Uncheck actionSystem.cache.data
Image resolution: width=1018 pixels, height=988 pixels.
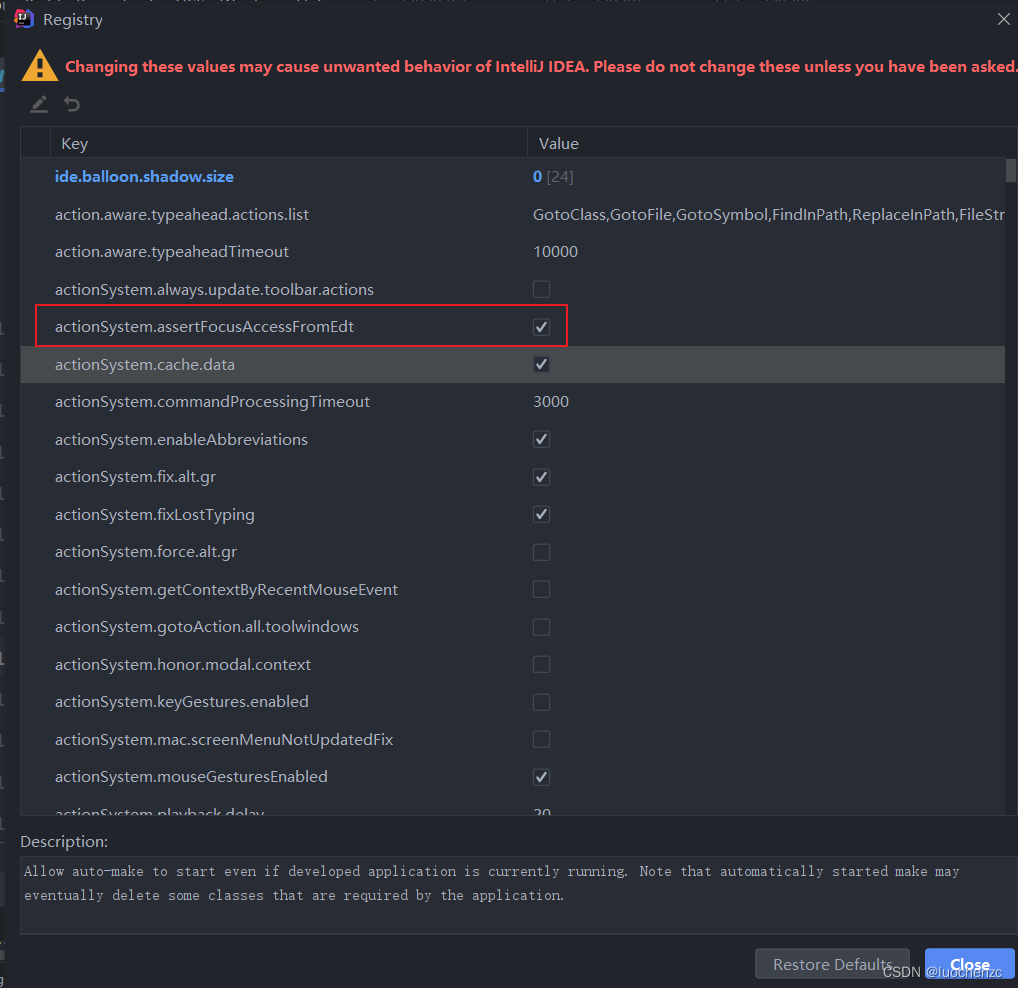(x=541, y=364)
